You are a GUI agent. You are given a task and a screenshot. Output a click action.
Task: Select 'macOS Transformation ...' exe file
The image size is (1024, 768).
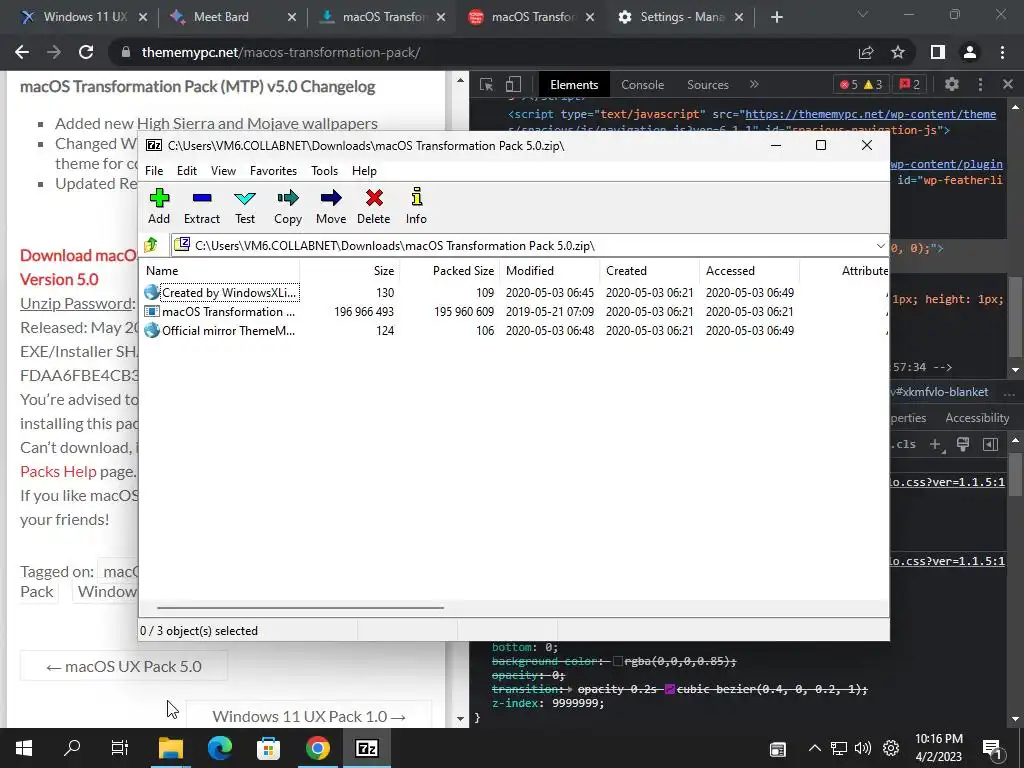click(x=515, y=312)
